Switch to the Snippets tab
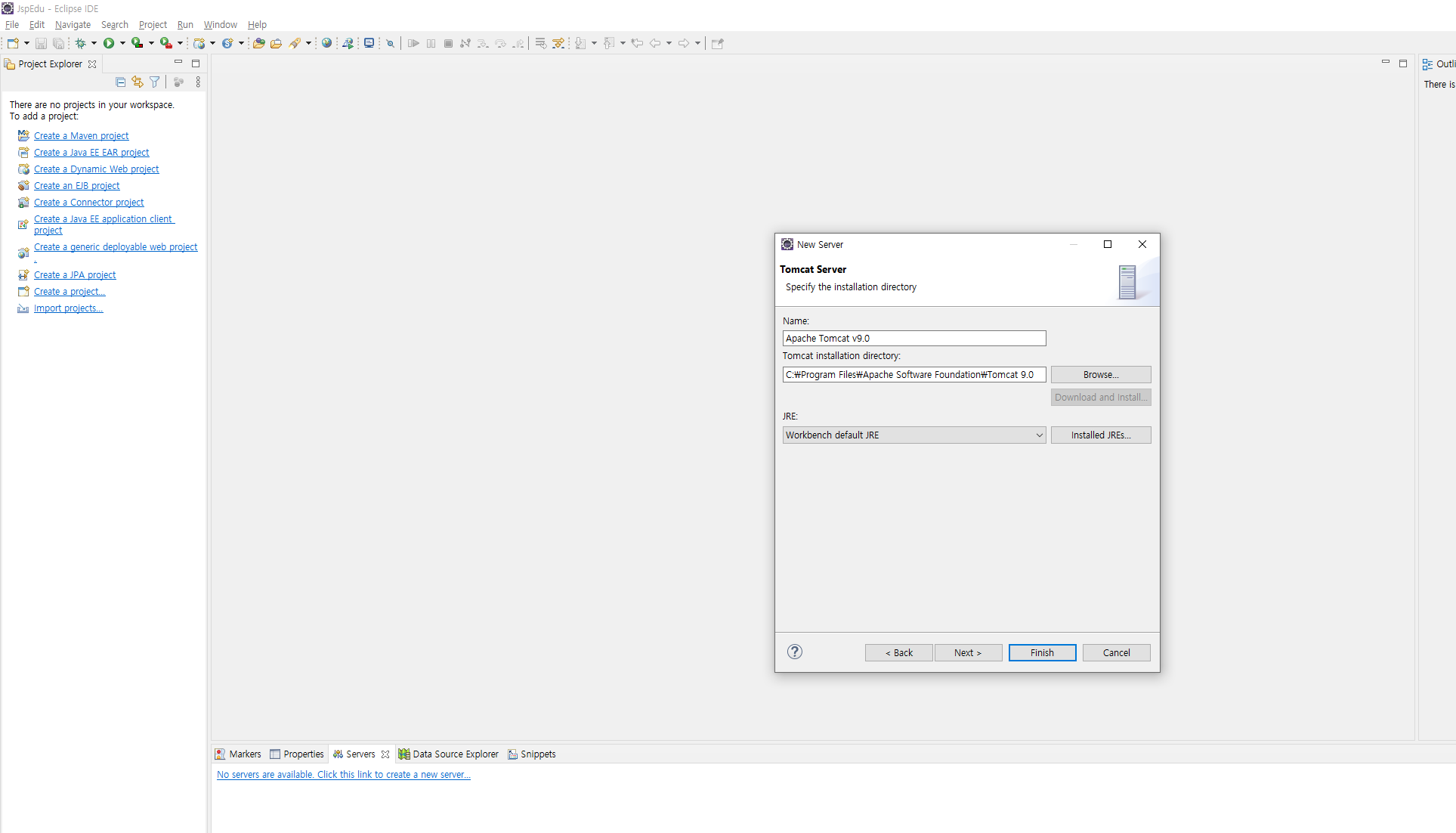 [x=532, y=754]
